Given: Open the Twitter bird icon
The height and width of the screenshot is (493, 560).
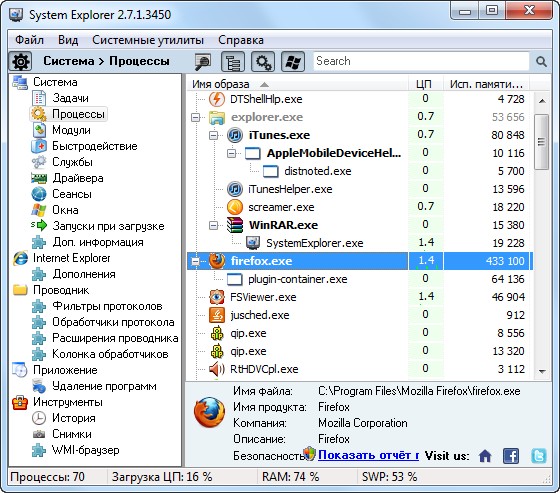Looking at the screenshot, I should click(539, 456).
